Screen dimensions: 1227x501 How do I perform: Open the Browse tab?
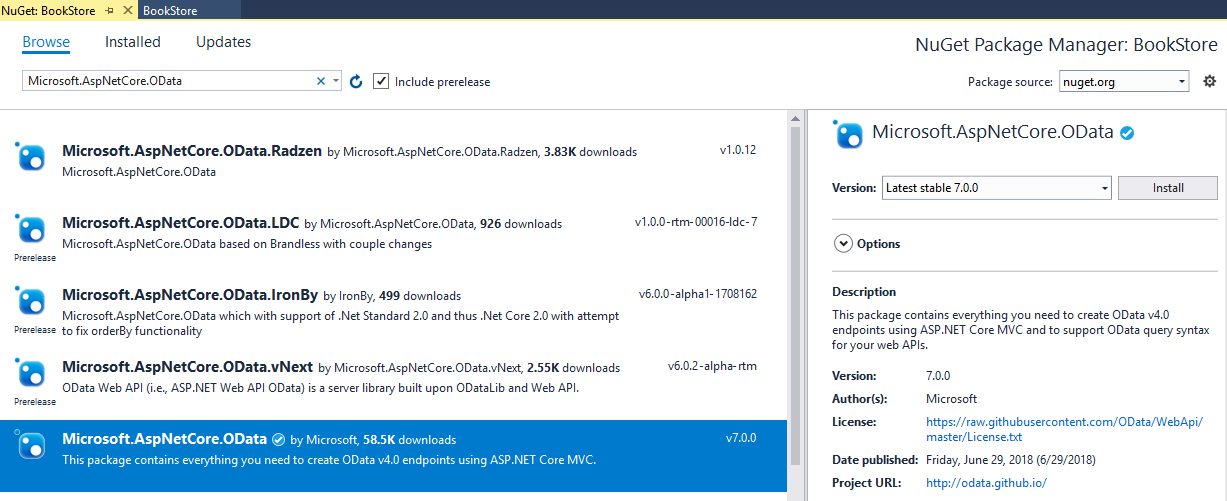coord(46,42)
